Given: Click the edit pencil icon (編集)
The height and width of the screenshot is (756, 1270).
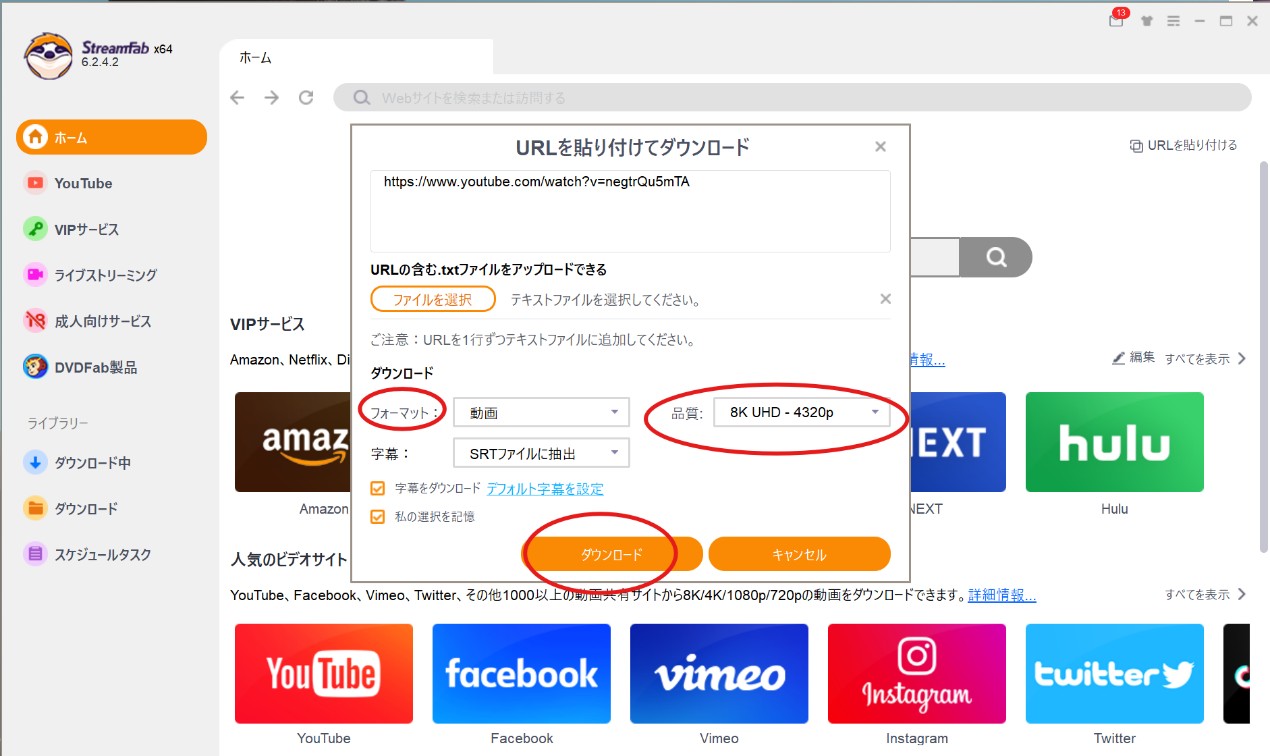Looking at the screenshot, I should [x=1119, y=357].
